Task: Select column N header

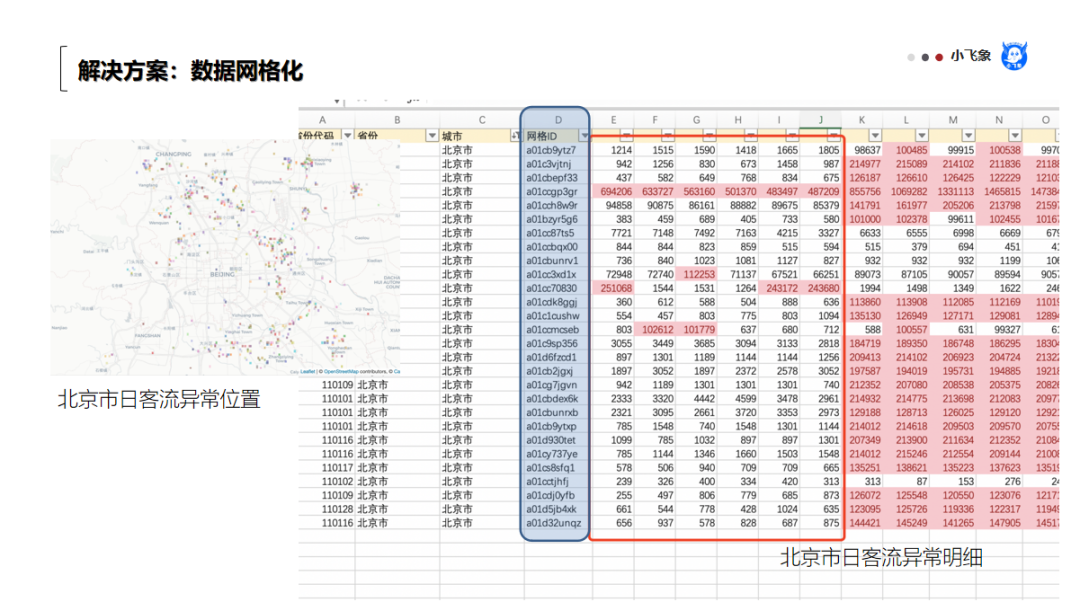Action: [999, 120]
